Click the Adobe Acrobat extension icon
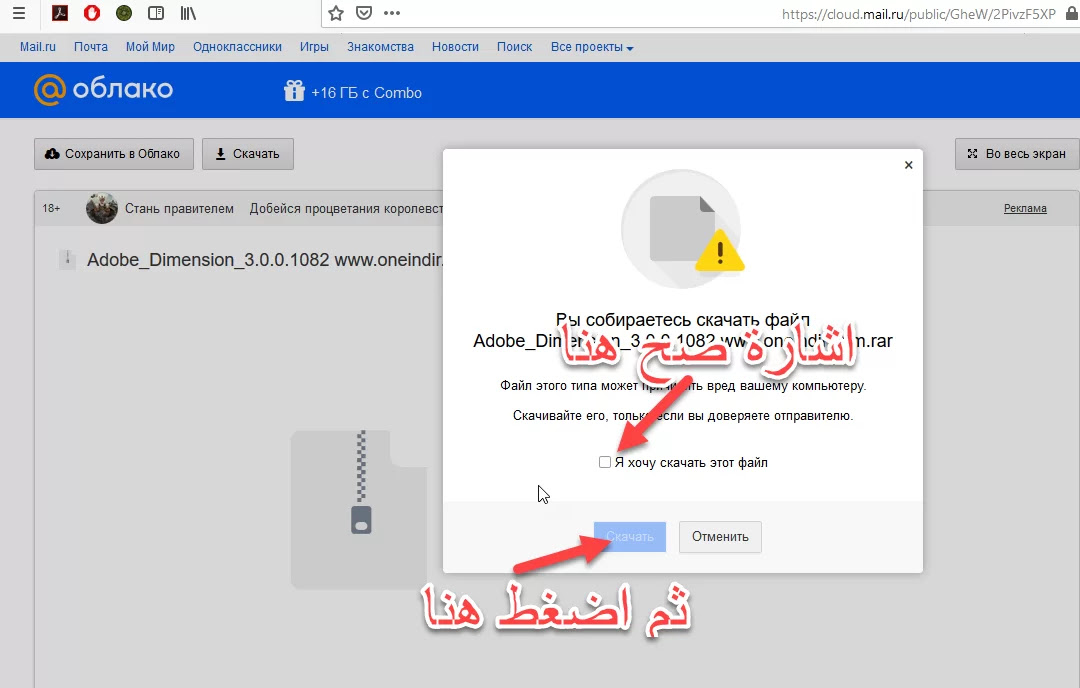Viewport: 1080px width, 688px height. [60, 13]
